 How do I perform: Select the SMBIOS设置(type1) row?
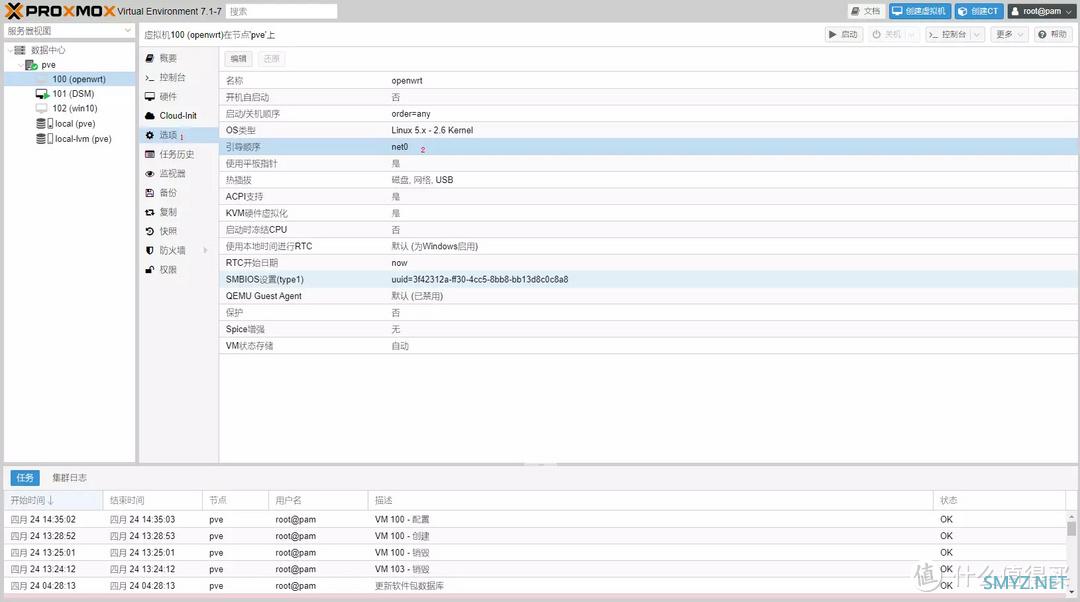[x=649, y=279]
